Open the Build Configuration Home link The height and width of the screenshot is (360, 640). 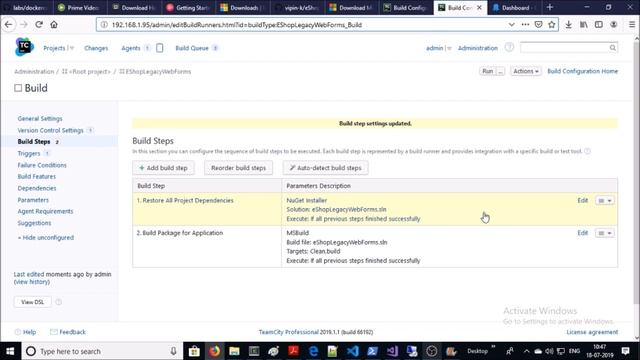click(x=582, y=71)
